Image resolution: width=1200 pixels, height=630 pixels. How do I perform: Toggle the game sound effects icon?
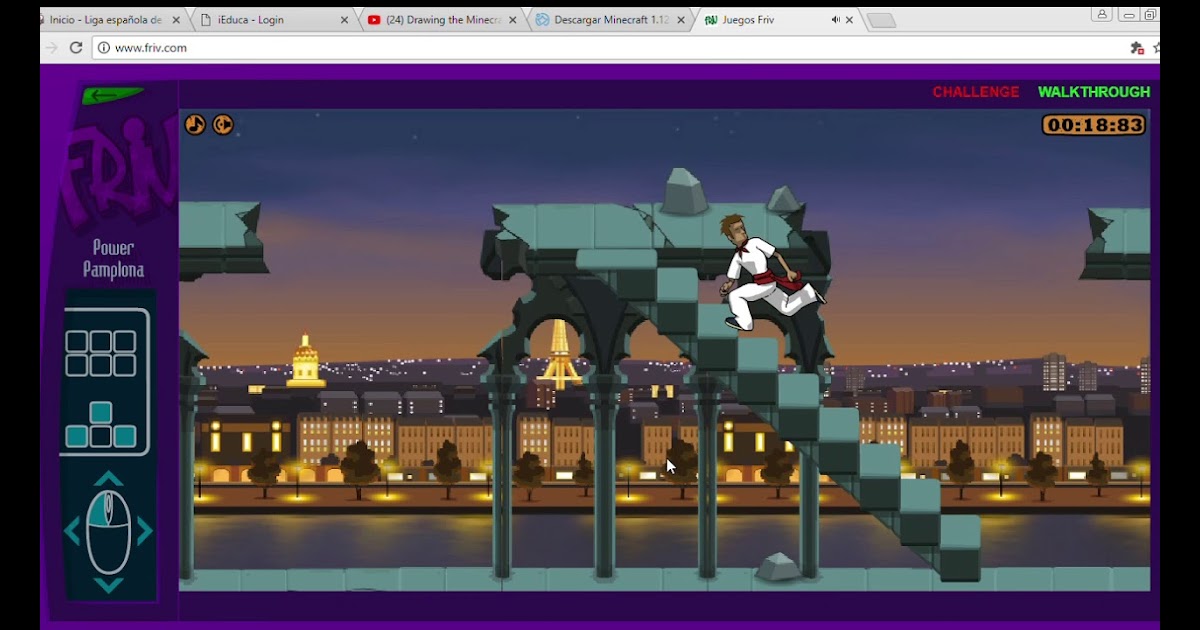pos(223,124)
